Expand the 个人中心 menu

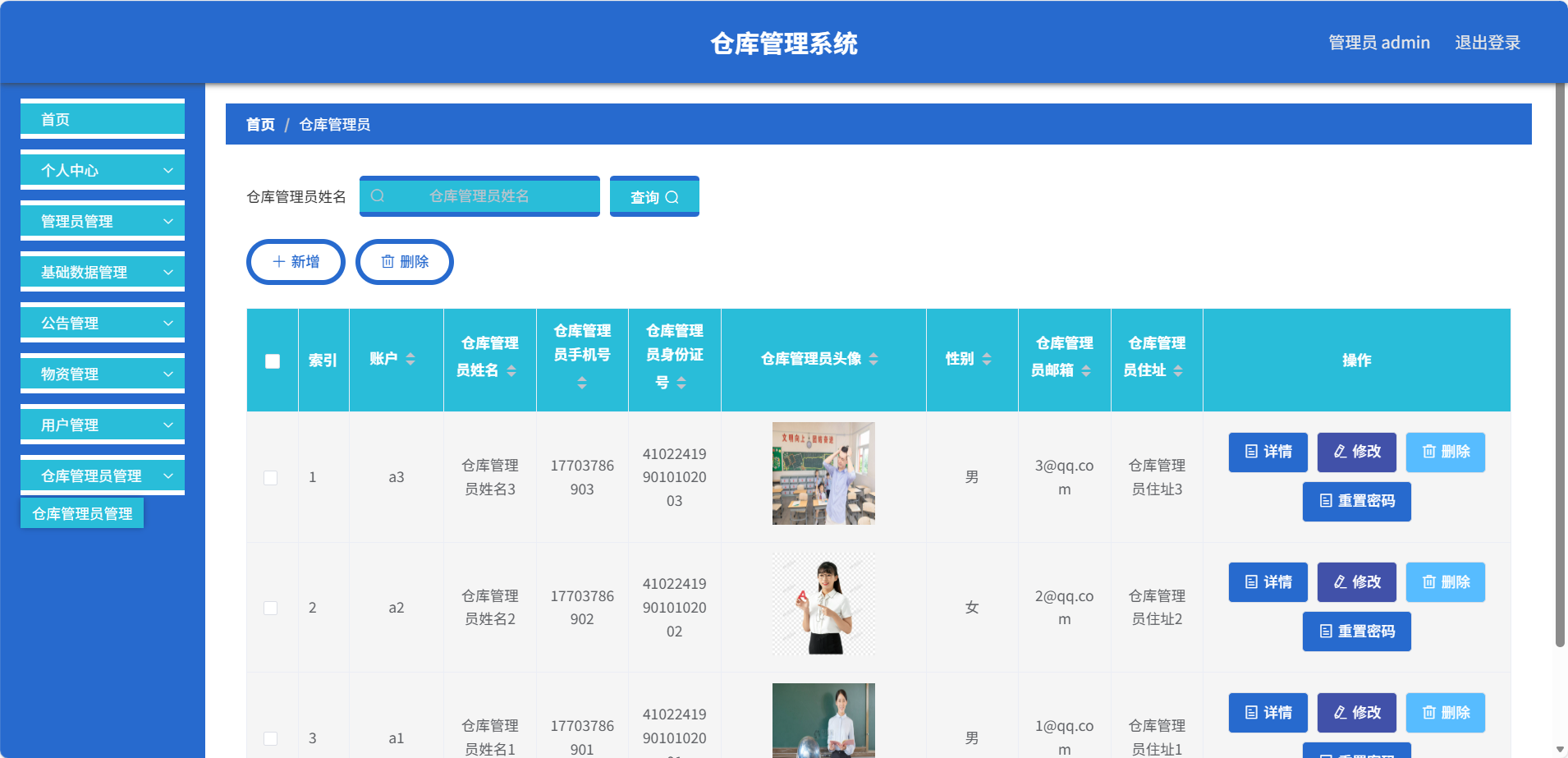pos(103,170)
